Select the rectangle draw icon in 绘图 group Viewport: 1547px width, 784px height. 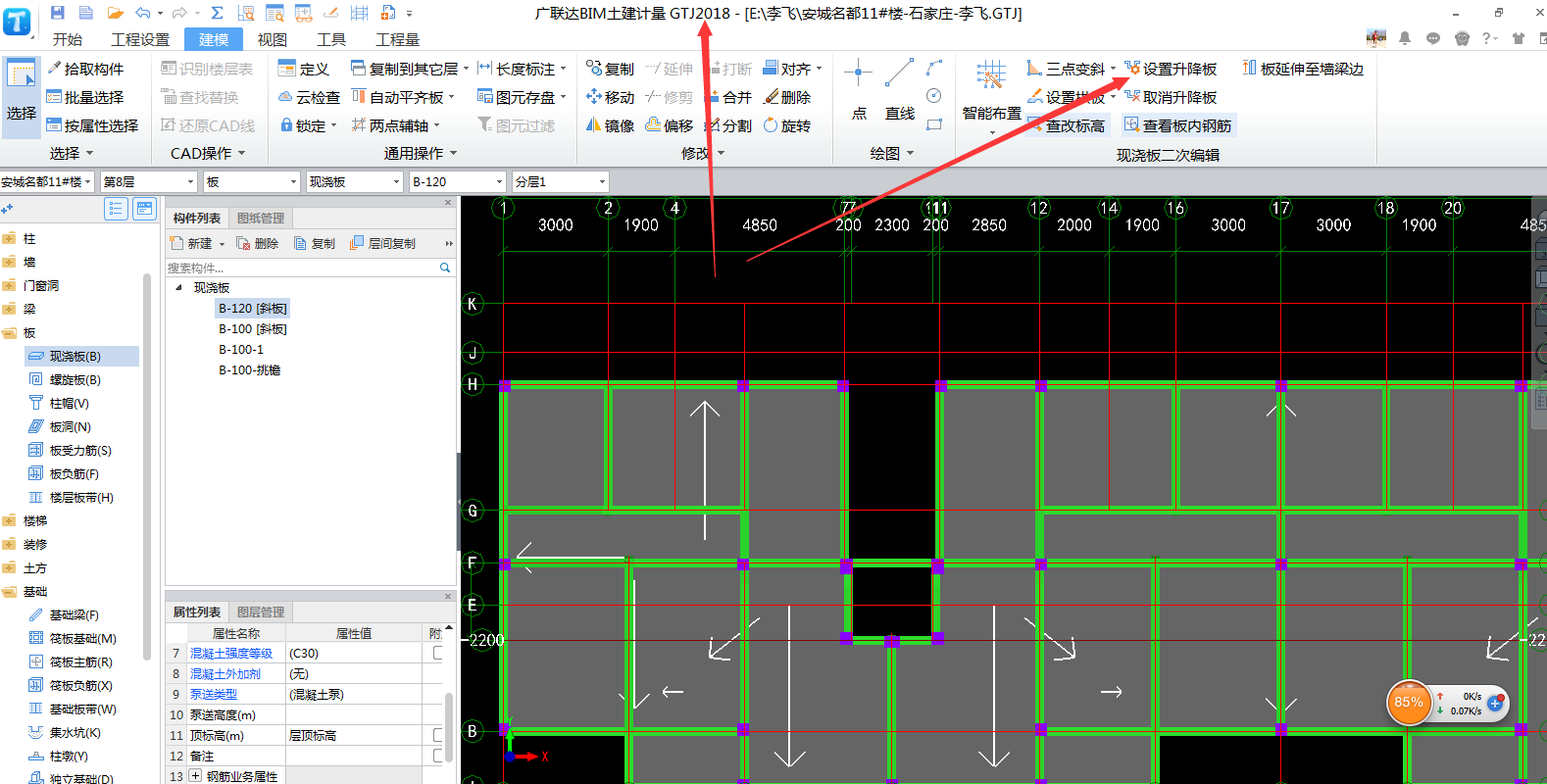tap(934, 124)
